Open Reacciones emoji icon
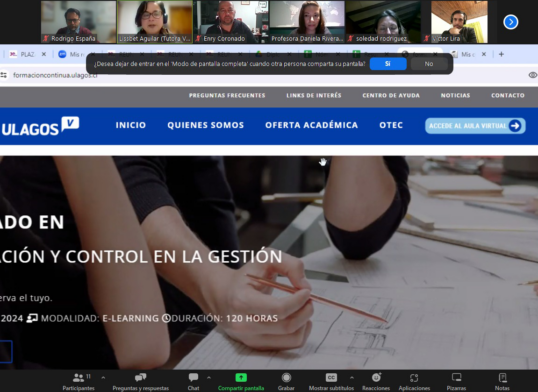This screenshot has height=392, width=538. click(376, 378)
